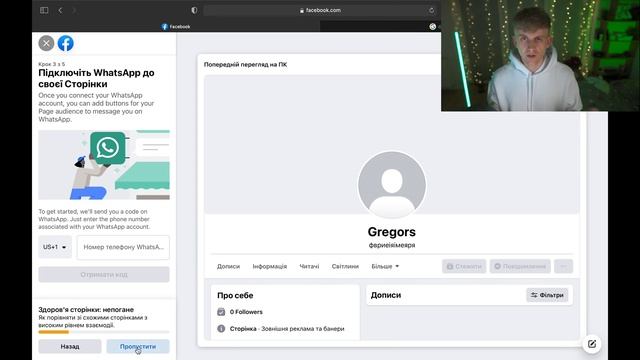Viewport: 640px width, 360px height.
Task: Select the Попередній перегляд на ПК label
Action: [x=245, y=64]
